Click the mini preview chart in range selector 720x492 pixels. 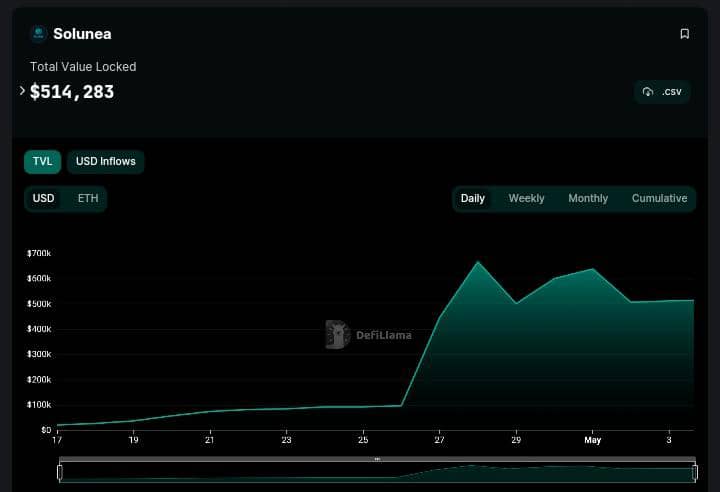coord(377,472)
